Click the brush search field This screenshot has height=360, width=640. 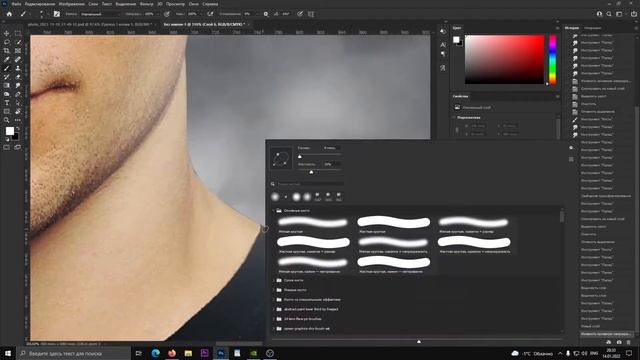pos(309,184)
